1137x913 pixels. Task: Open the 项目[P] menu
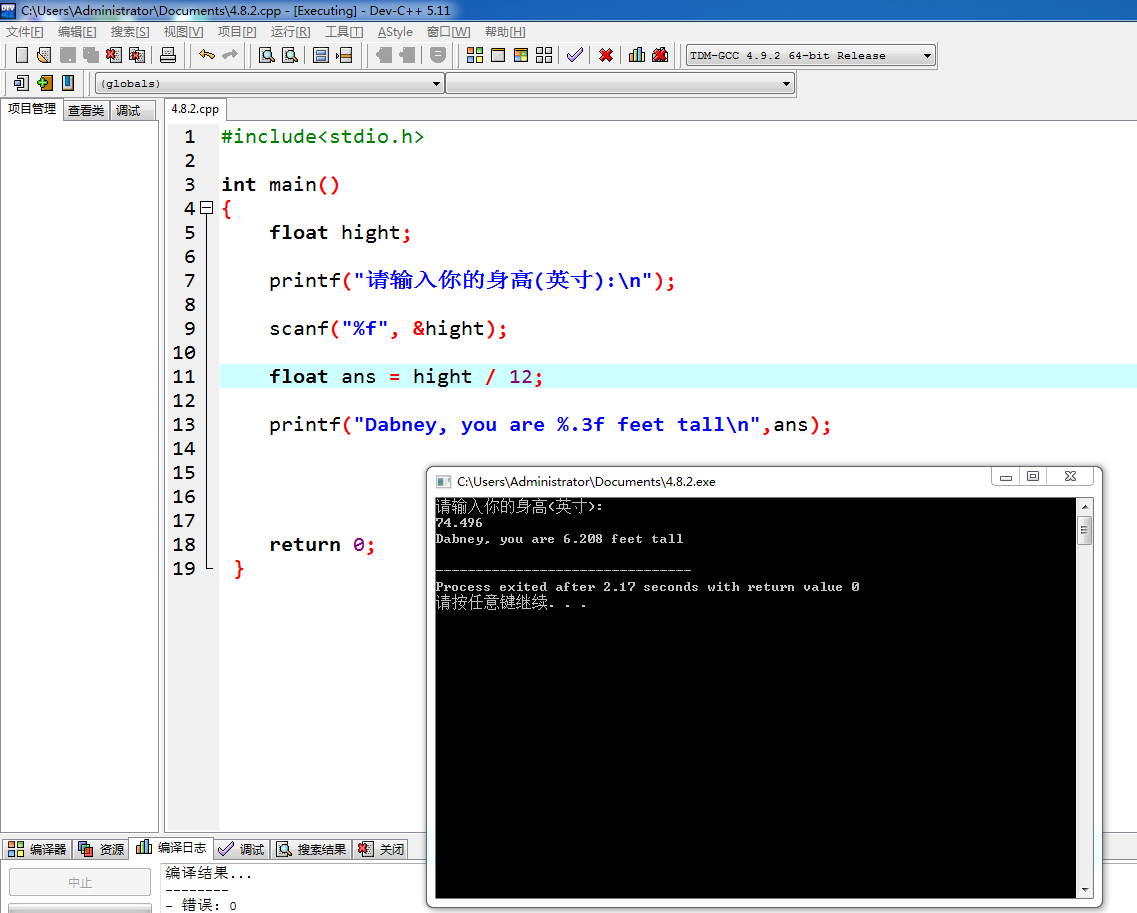237,32
